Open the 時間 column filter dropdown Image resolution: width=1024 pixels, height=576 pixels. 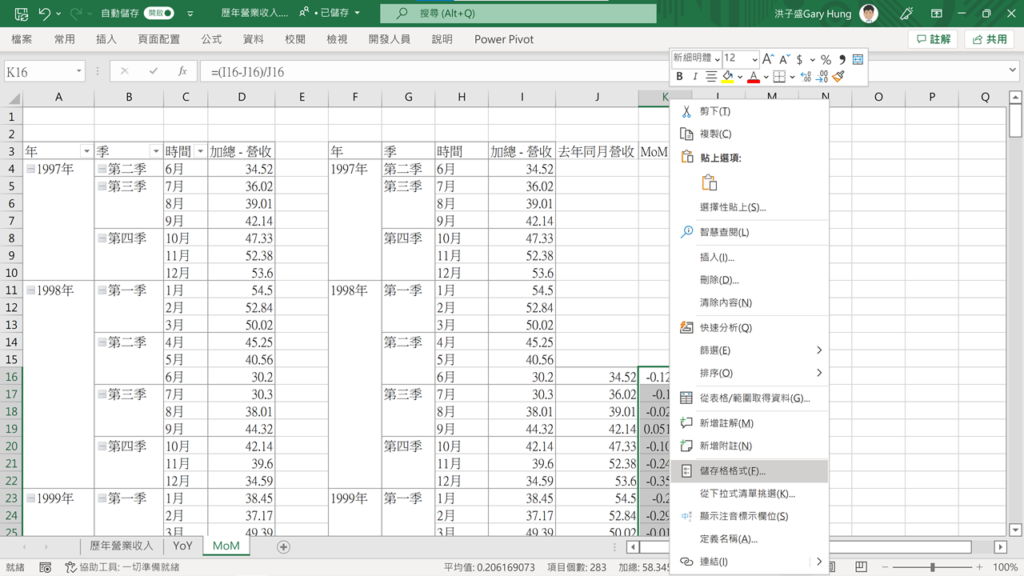click(x=200, y=152)
